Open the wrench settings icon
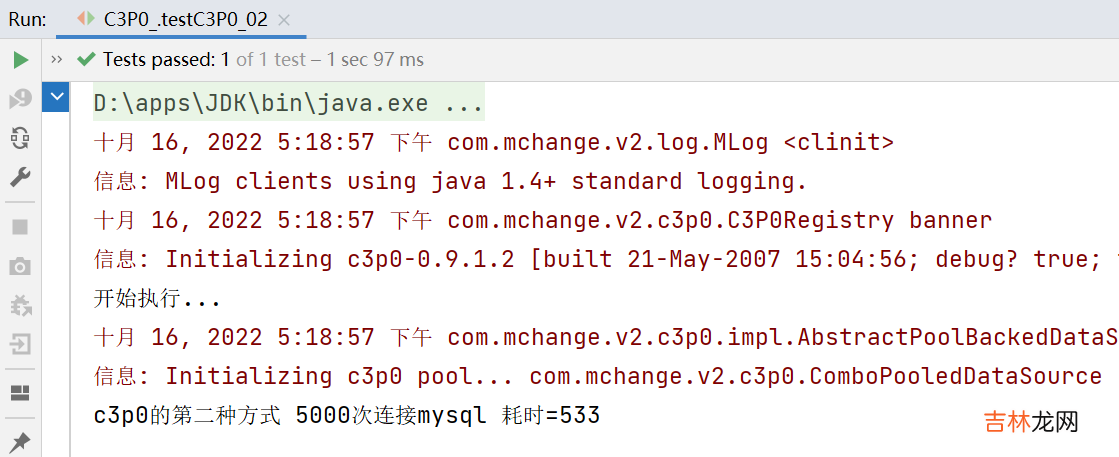This screenshot has width=1119, height=457. pos(20,177)
